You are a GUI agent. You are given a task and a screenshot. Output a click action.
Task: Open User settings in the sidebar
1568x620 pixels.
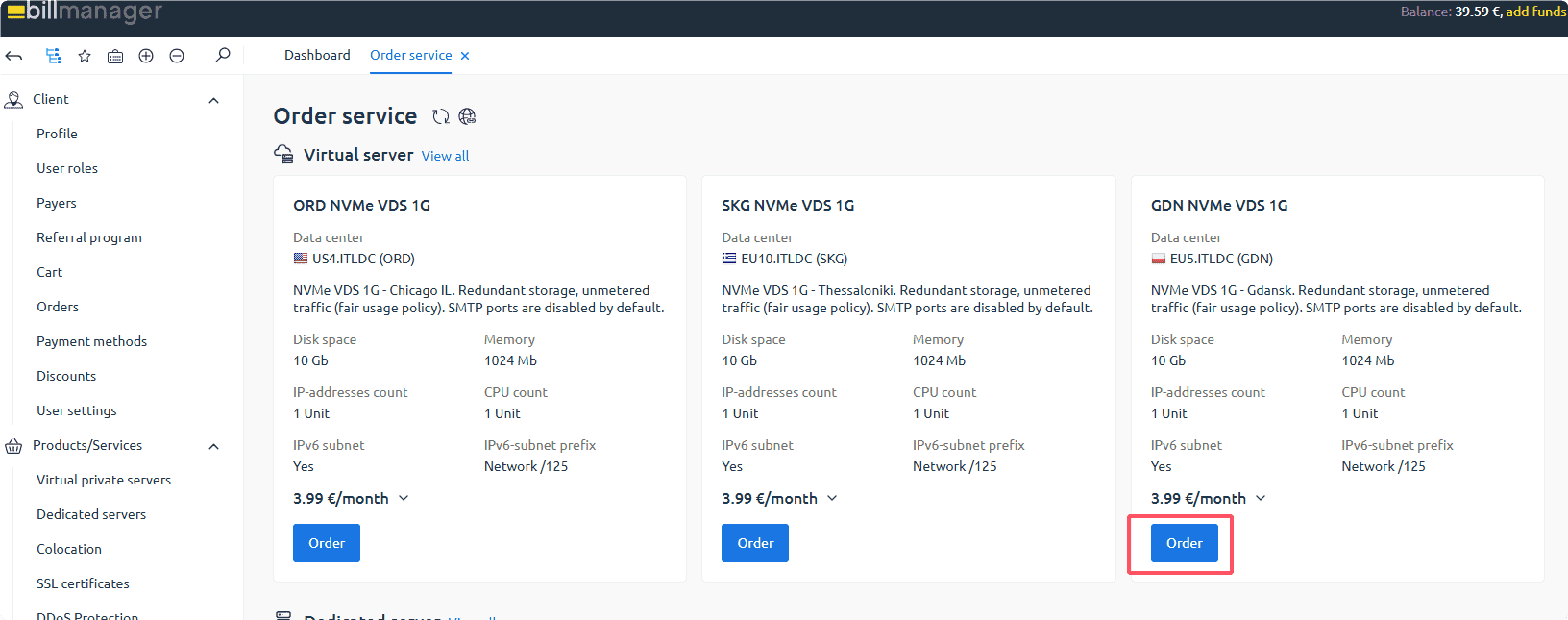click(x=77, y=410)
